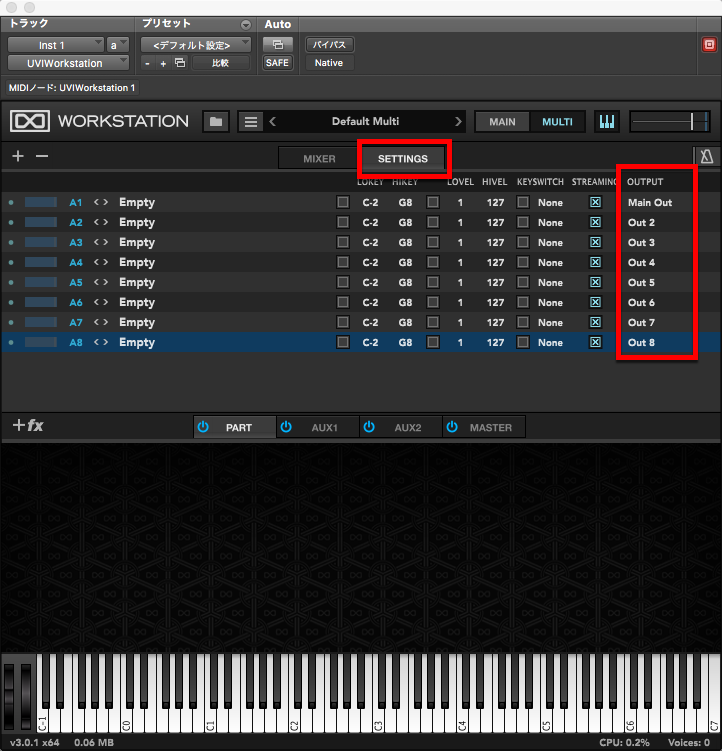Open the Out 5 output selector for A5
The height and width of the screenshot is (751, 722).
click(641, 283)
